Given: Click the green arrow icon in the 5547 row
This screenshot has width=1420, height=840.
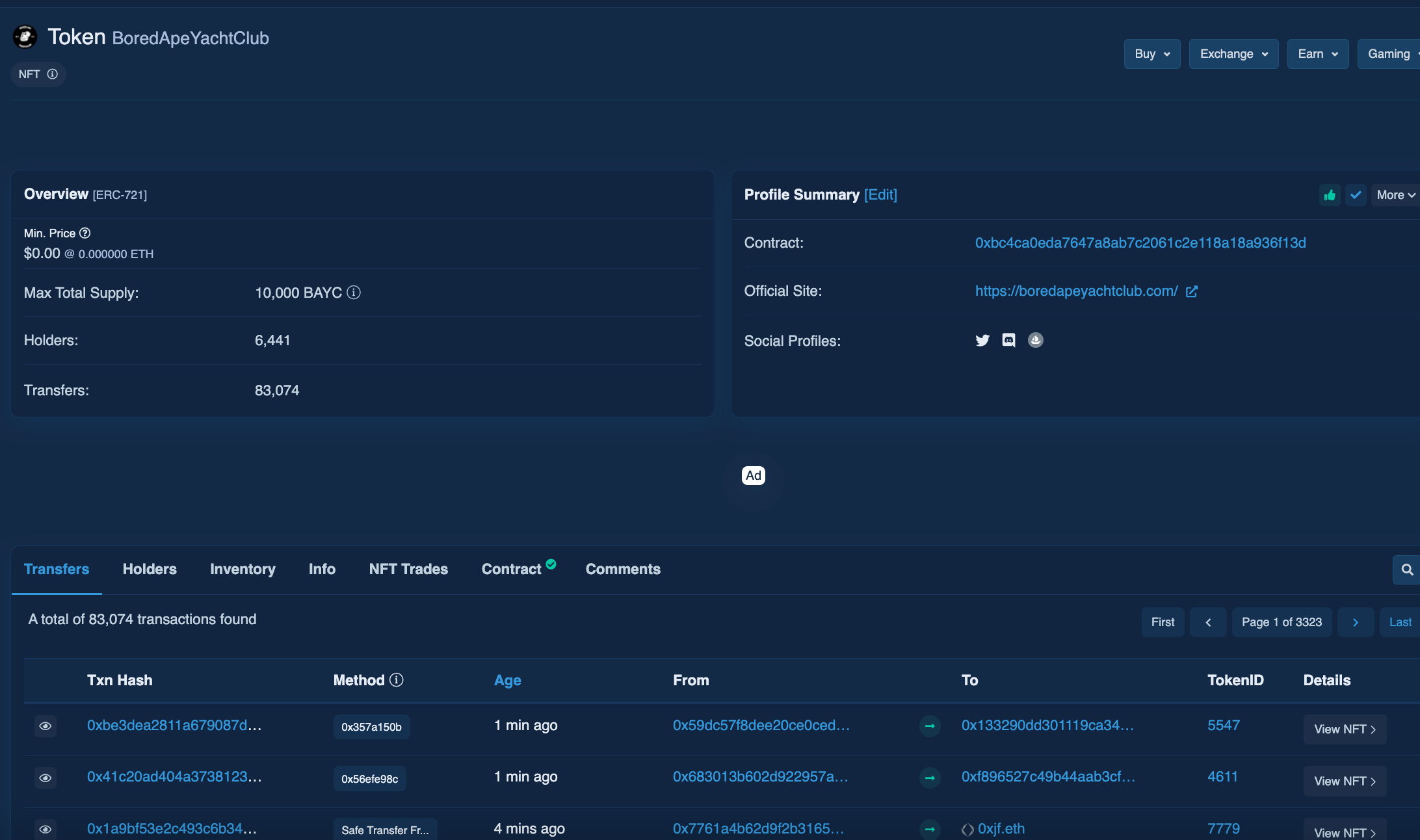Looking at the screenshot, I should tap(930, 726).
